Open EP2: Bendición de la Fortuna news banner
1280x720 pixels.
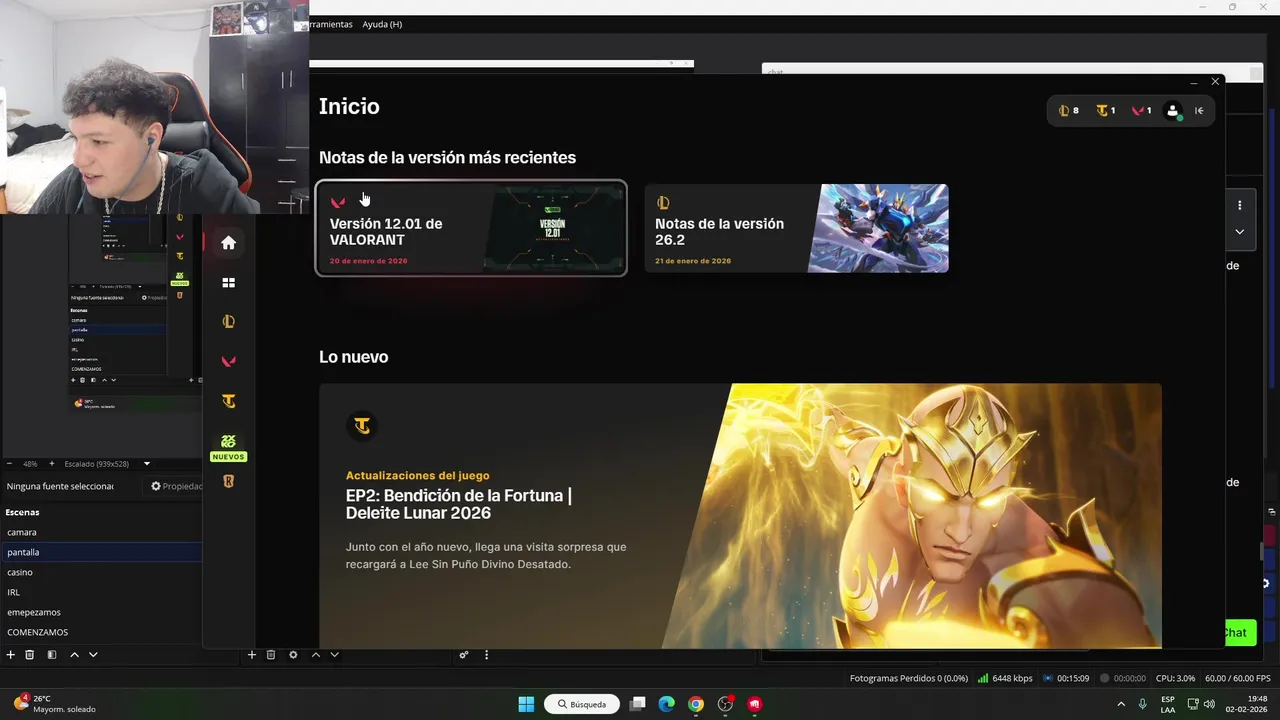pos(740,515)
